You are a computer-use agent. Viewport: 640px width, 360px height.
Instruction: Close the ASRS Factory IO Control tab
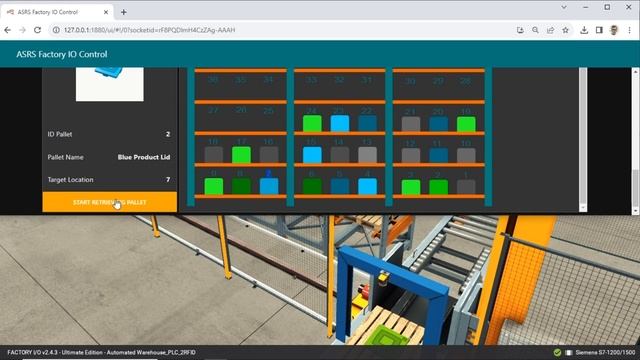[106, 12]
